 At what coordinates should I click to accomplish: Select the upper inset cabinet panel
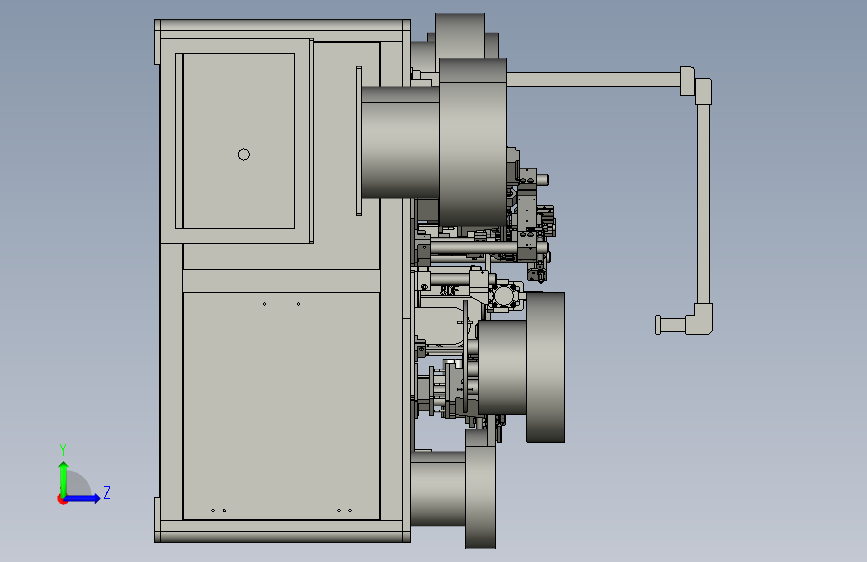click(x=238, y=141)
